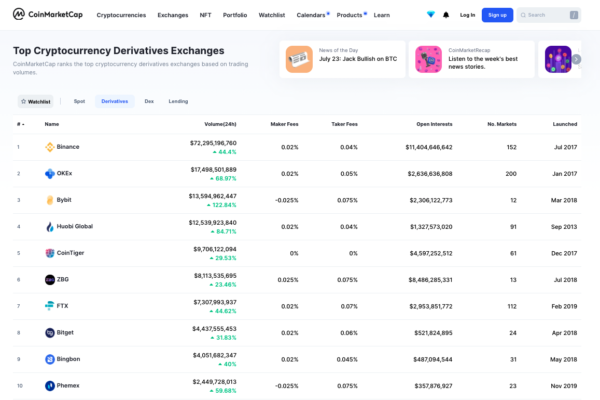
Task: Sort by Maker Fees column header
Action: tap(284, 124)
